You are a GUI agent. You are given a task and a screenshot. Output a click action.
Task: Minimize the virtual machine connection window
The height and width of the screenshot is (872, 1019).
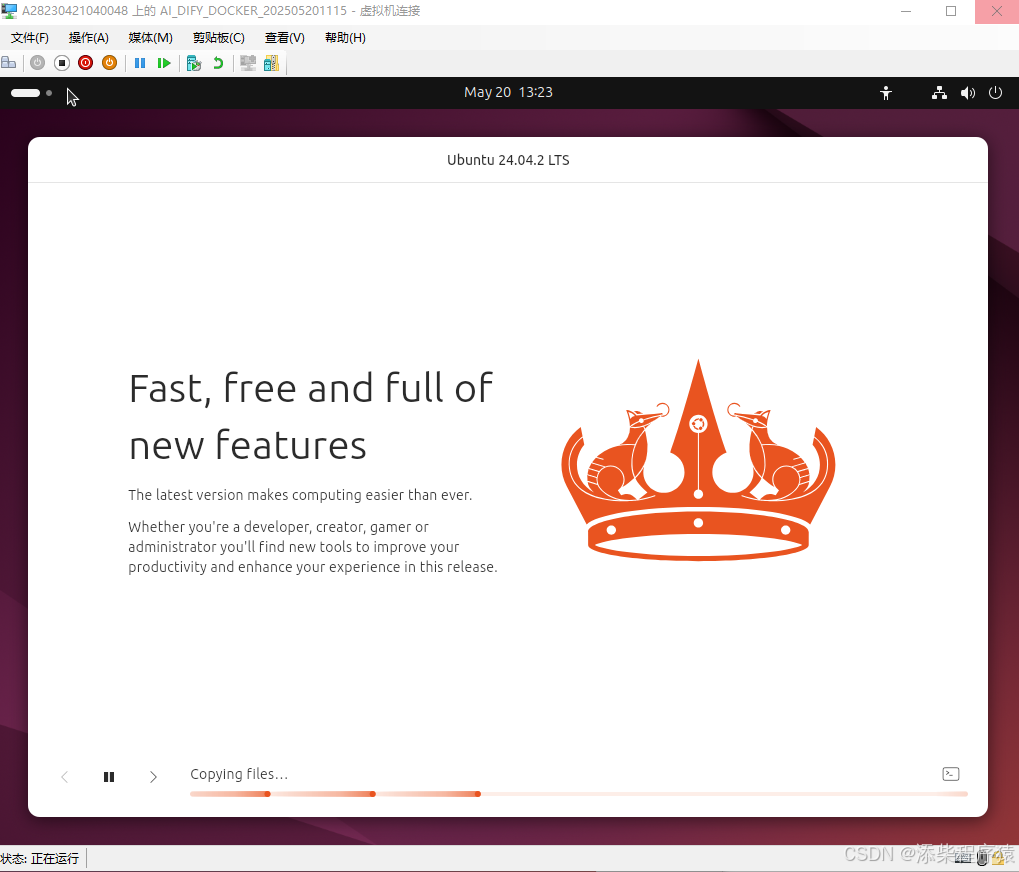(906, 12)
